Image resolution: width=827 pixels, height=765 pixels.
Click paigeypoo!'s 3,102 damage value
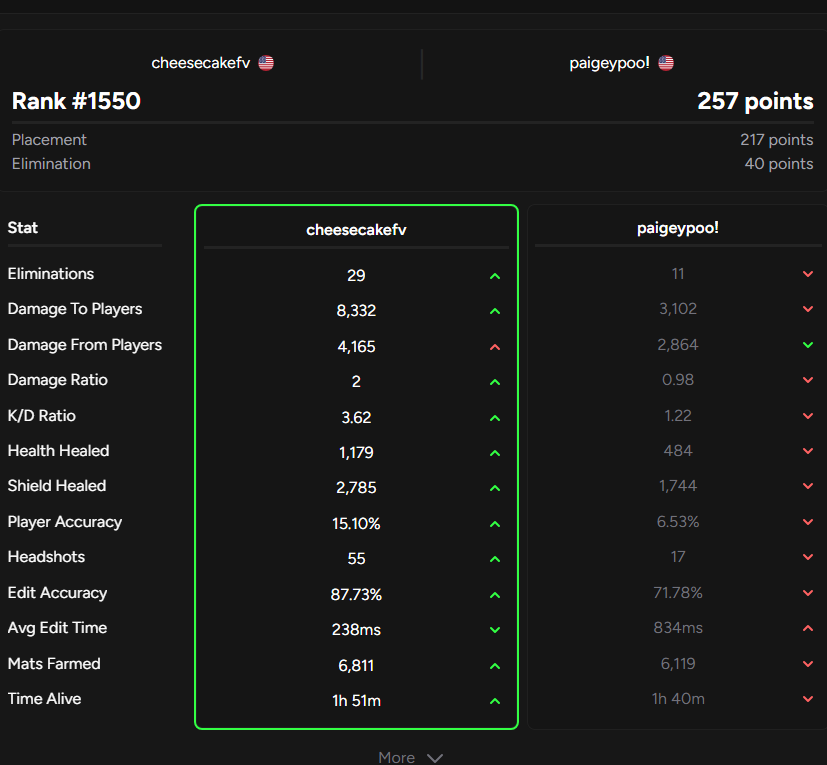click(x=678, y=309)
